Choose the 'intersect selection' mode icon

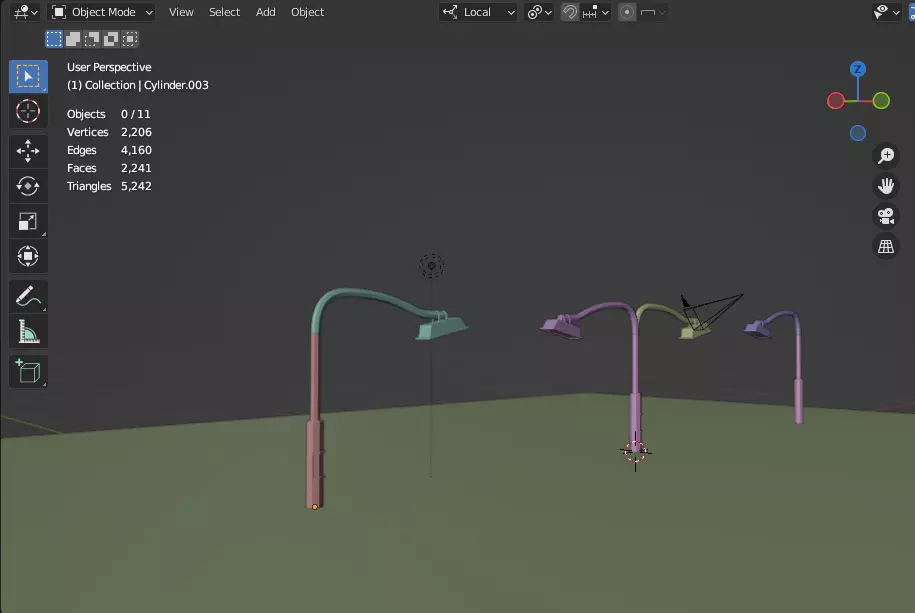(130, 39)
